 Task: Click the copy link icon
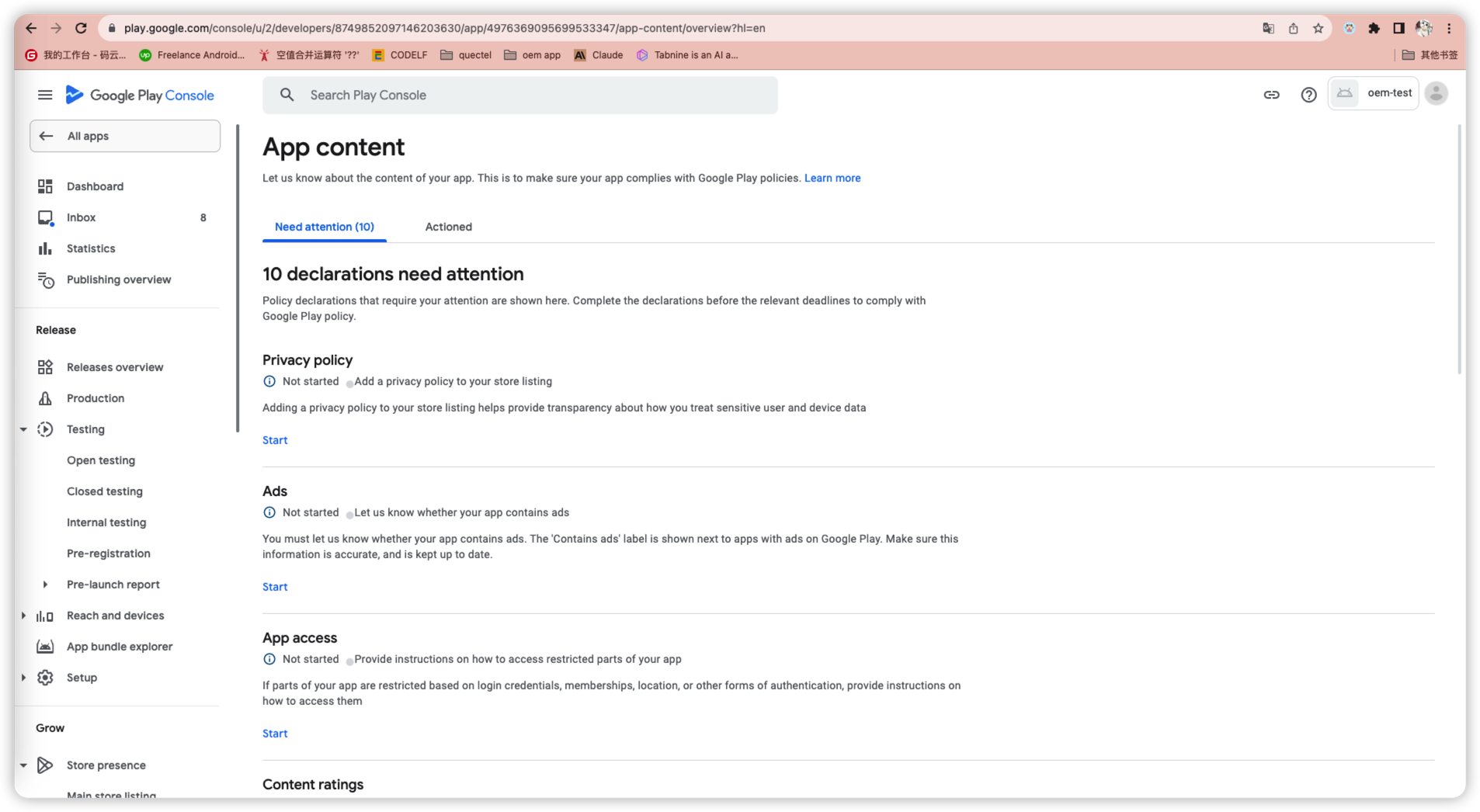[x=1271, y=95]
